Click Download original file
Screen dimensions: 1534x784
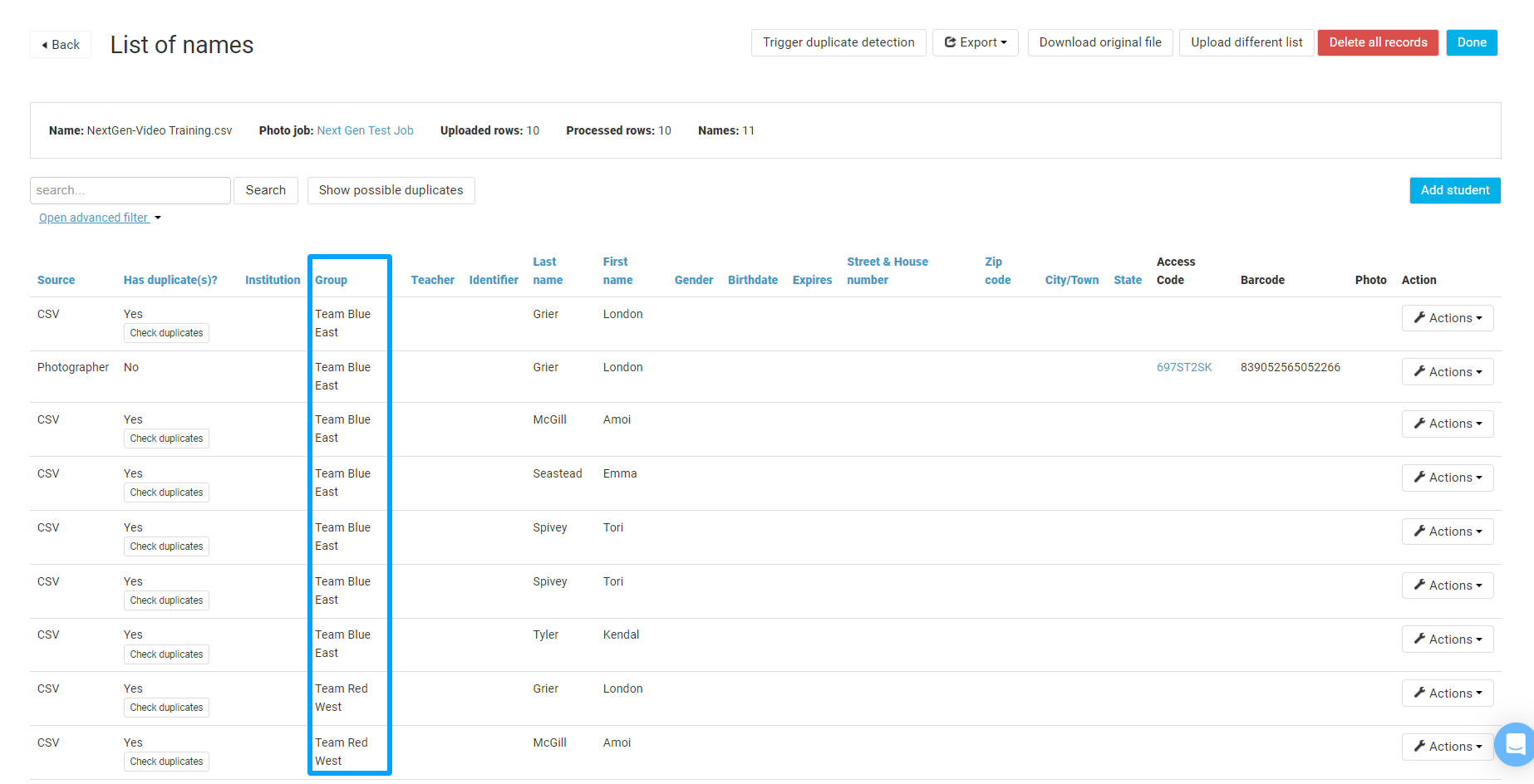click(1100, 42)
